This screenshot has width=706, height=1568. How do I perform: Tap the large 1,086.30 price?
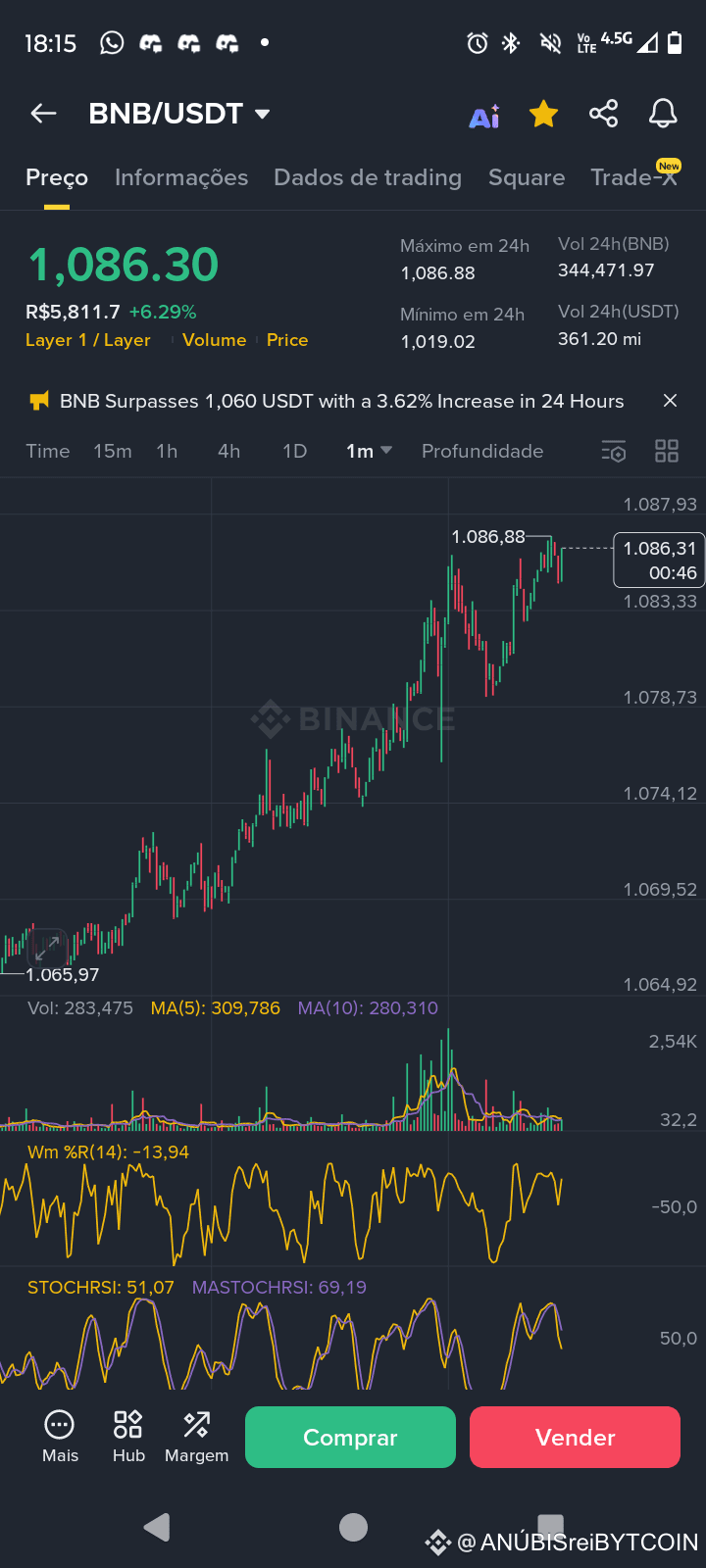point(124,265)
